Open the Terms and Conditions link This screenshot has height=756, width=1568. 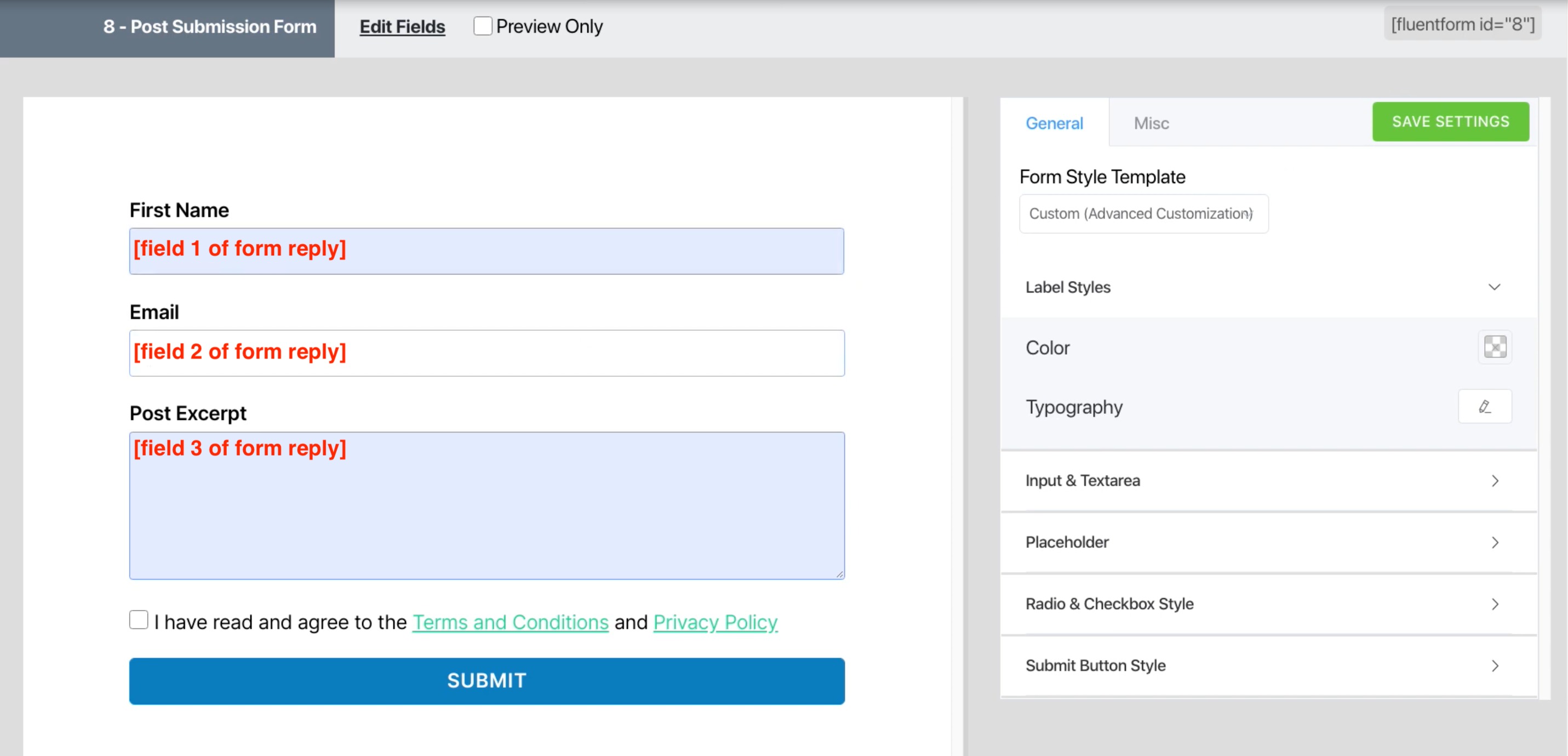[x=510, y=622]
